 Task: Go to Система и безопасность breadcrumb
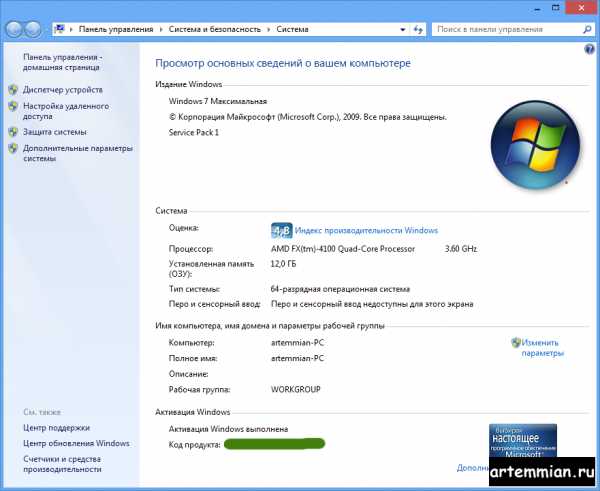[x=215, y=29]
